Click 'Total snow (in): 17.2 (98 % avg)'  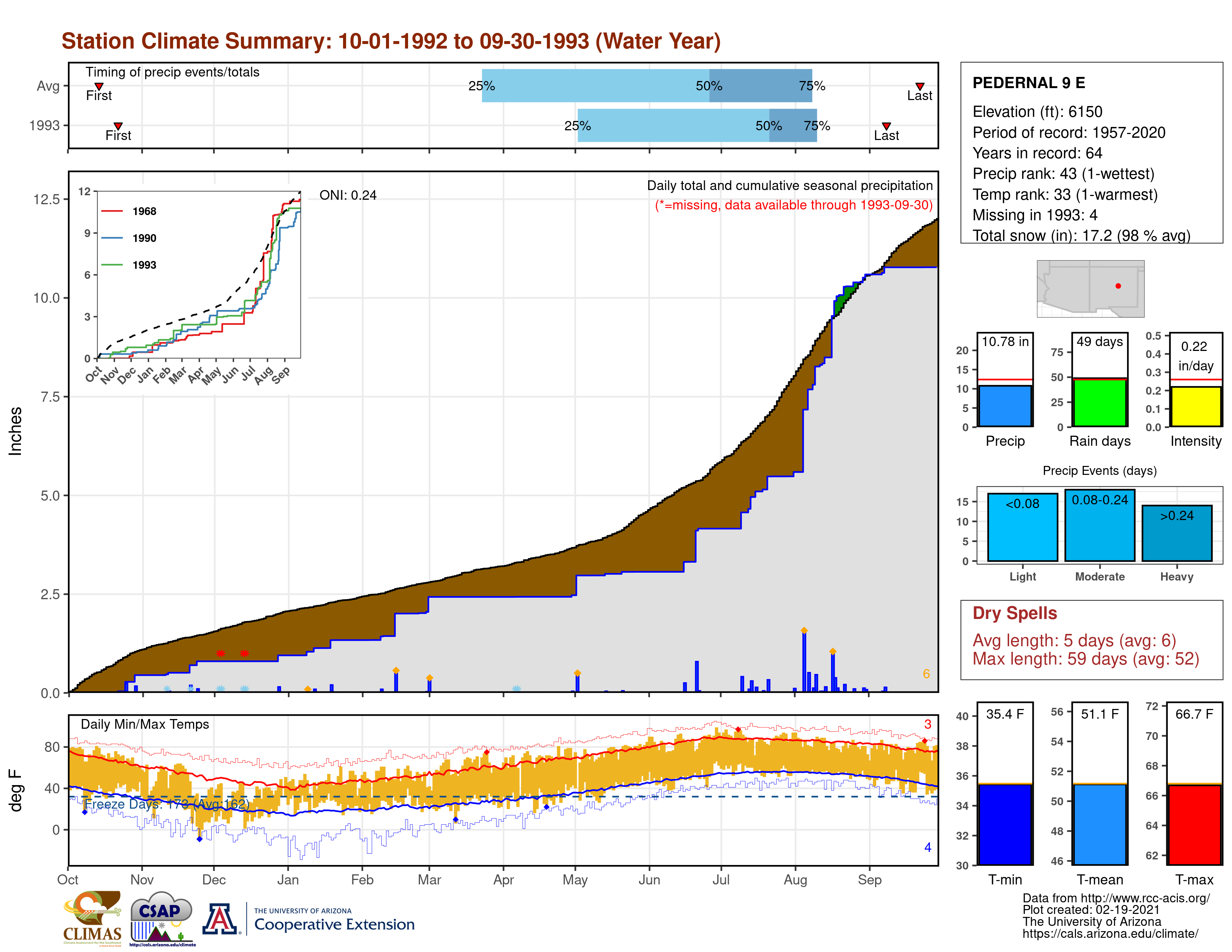[1082, 235]
